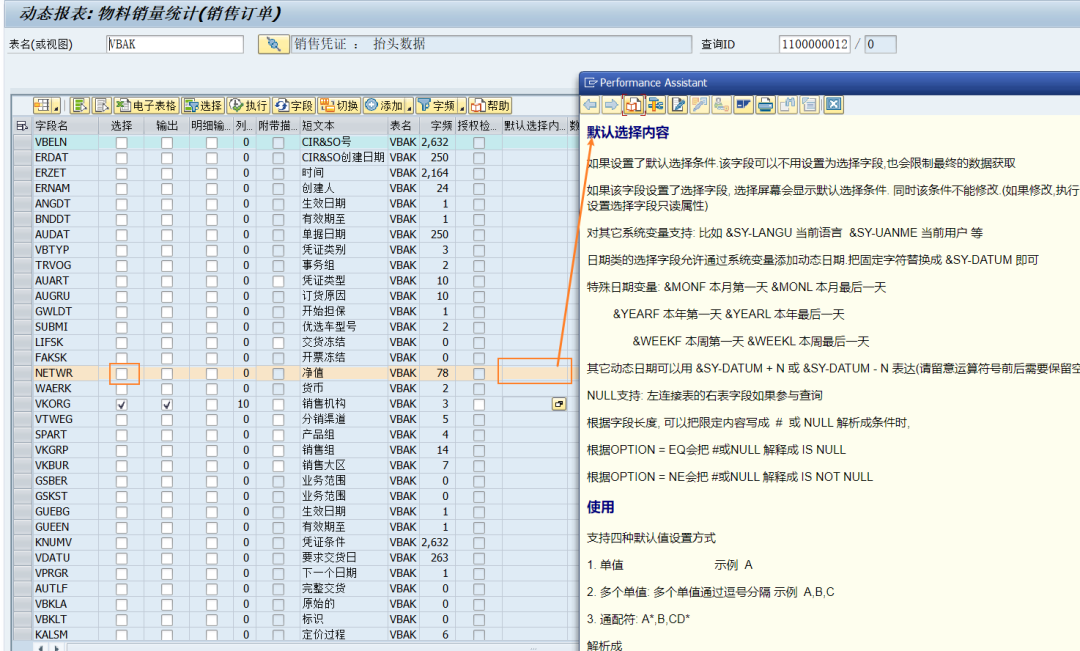Click the 字段名 column header
The height and width of the screenshot is (651, 1080).
pyautogui.click(x=65, y=125)
